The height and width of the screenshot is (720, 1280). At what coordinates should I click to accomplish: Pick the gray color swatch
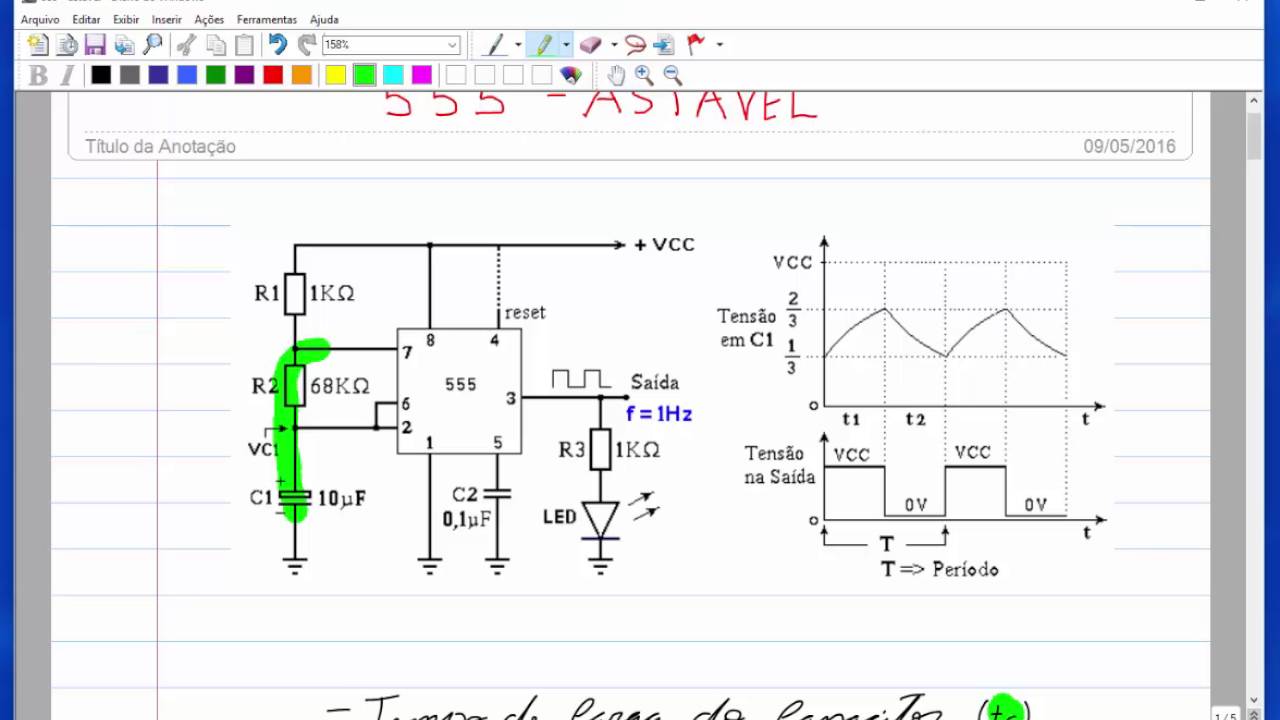click(130, 75)
